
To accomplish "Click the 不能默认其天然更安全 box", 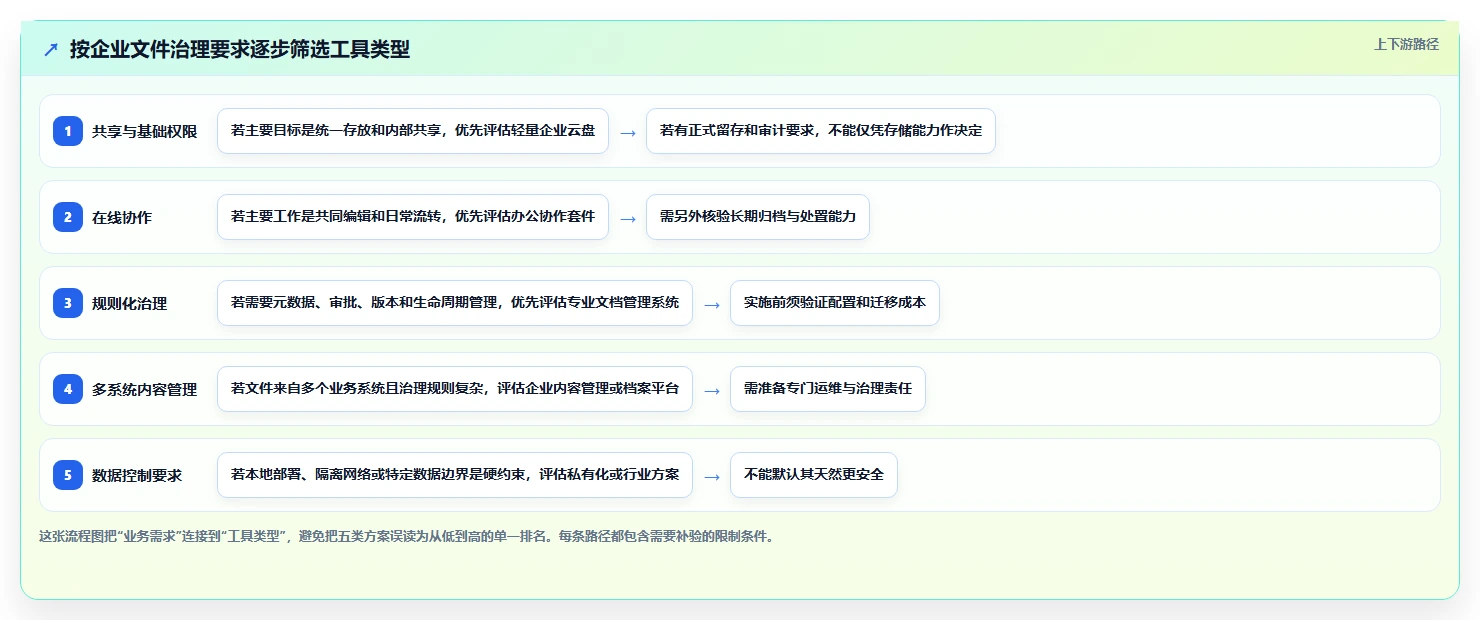I will click(814, 475).
